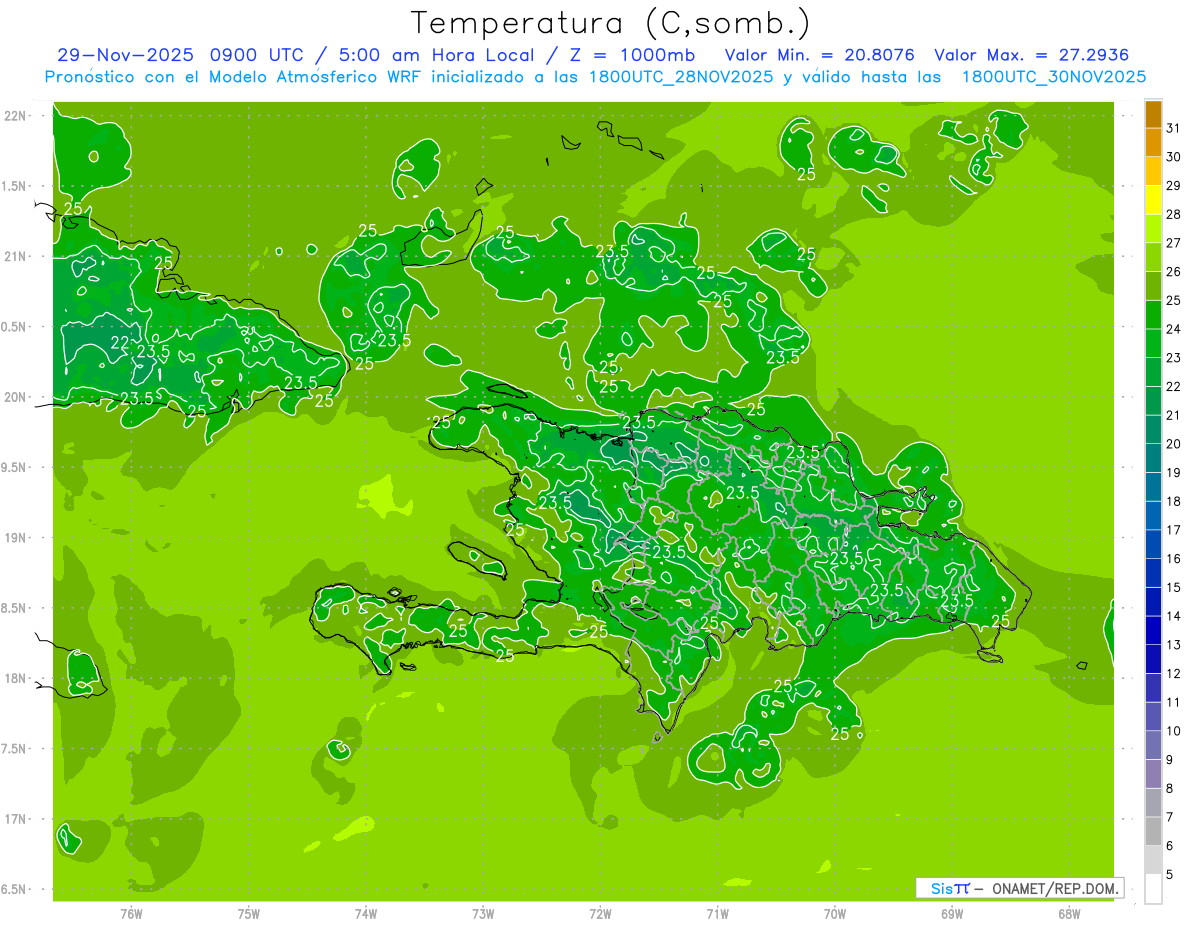Click the "72W" longitude axis label

coord(600,914)
